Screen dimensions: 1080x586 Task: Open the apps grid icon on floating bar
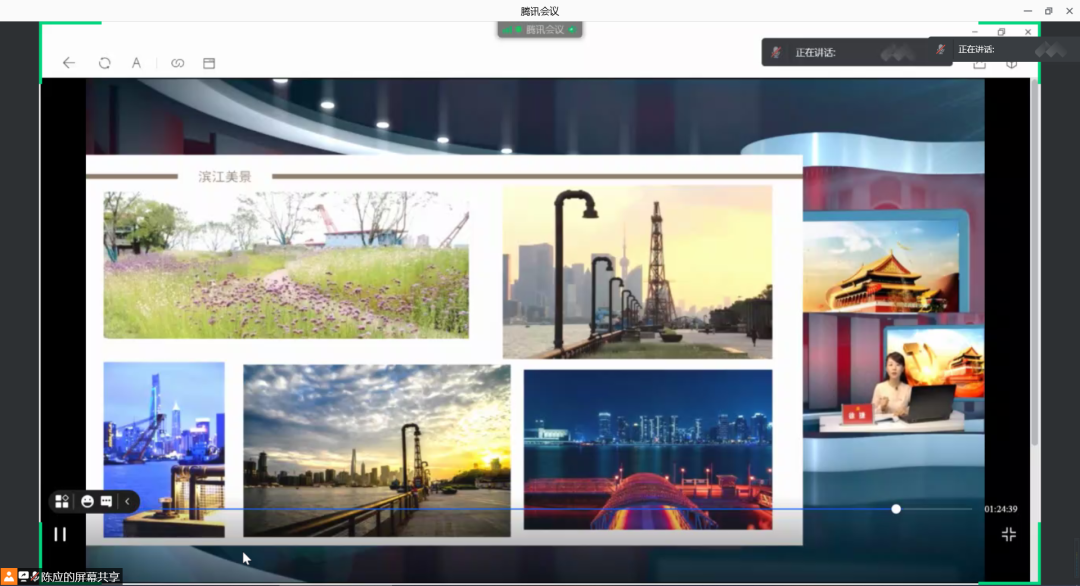tap(62, 501)
